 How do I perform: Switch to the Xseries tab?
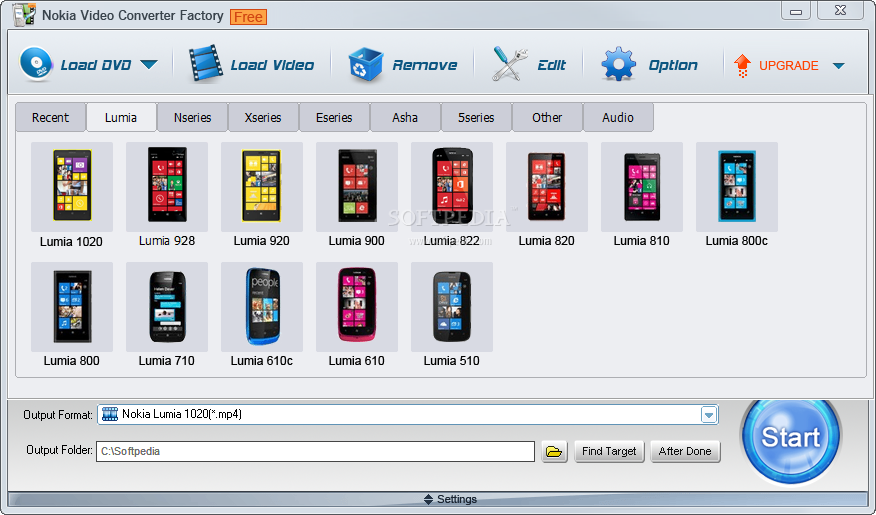click(x=263, y=117)
